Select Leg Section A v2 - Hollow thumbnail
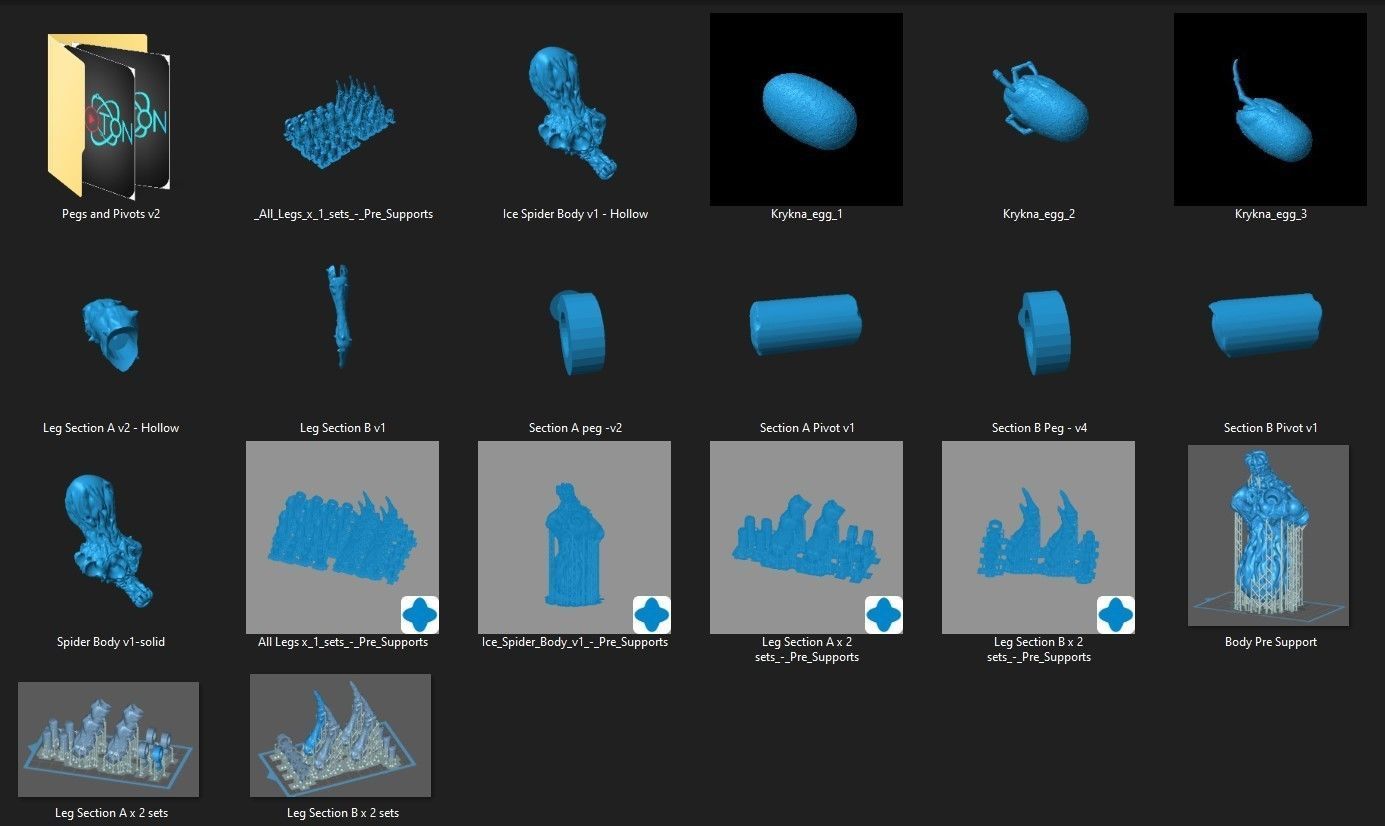The width and height of the screenshot is (1385, 826). pos(110,335)
